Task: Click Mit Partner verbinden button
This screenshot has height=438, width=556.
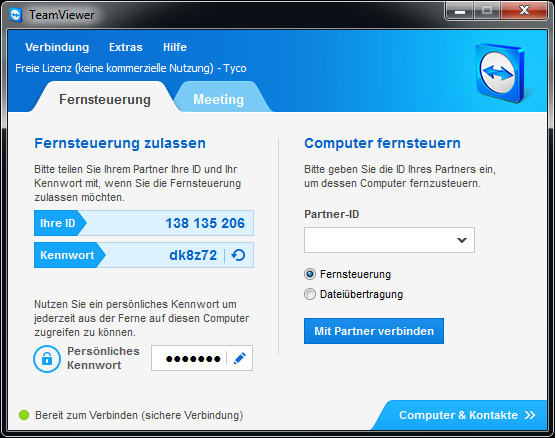Action: point(374,331)
